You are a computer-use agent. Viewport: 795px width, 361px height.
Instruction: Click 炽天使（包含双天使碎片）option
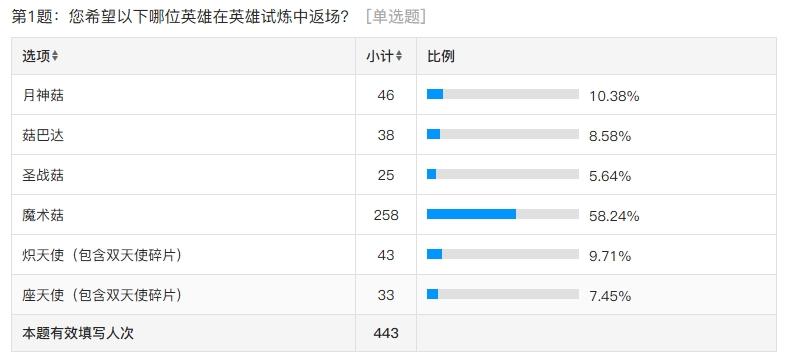tap(102, 255)
